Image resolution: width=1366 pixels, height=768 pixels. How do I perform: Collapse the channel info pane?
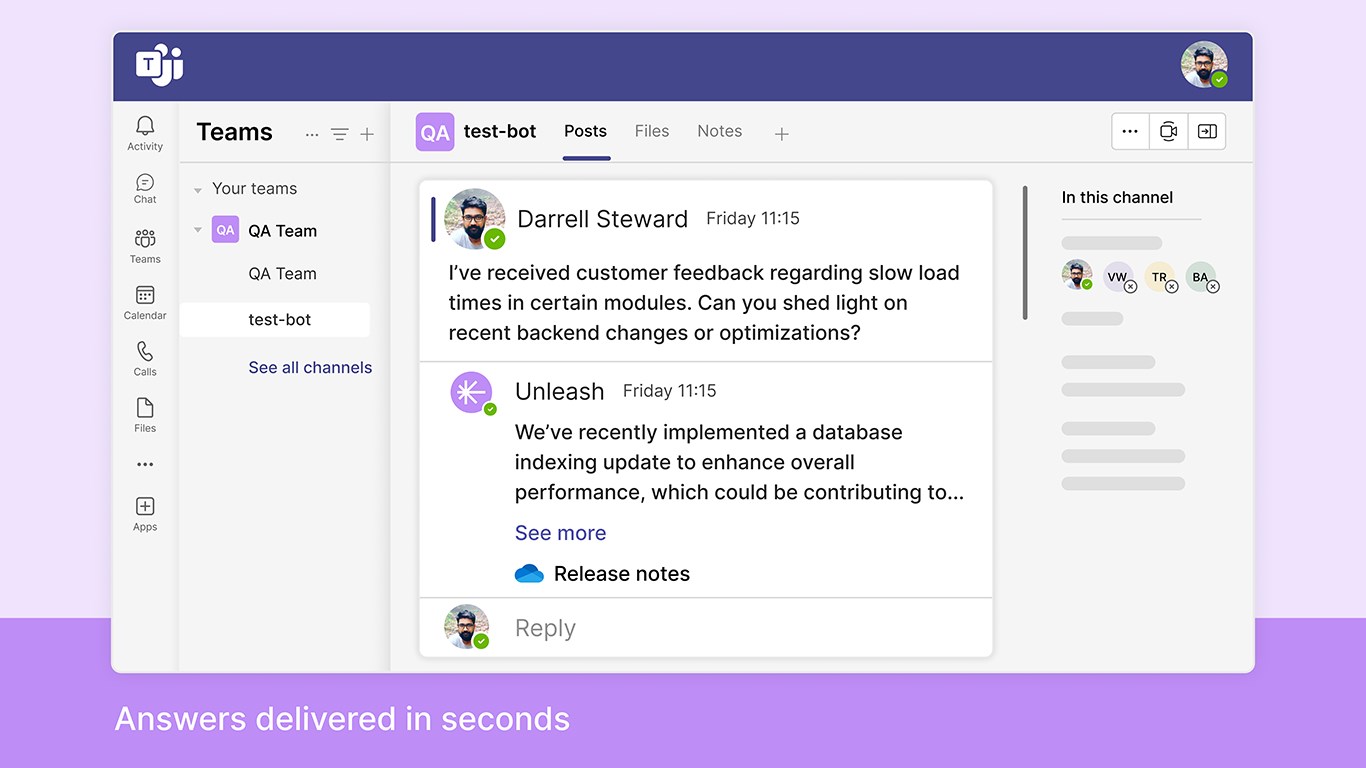1207,131
